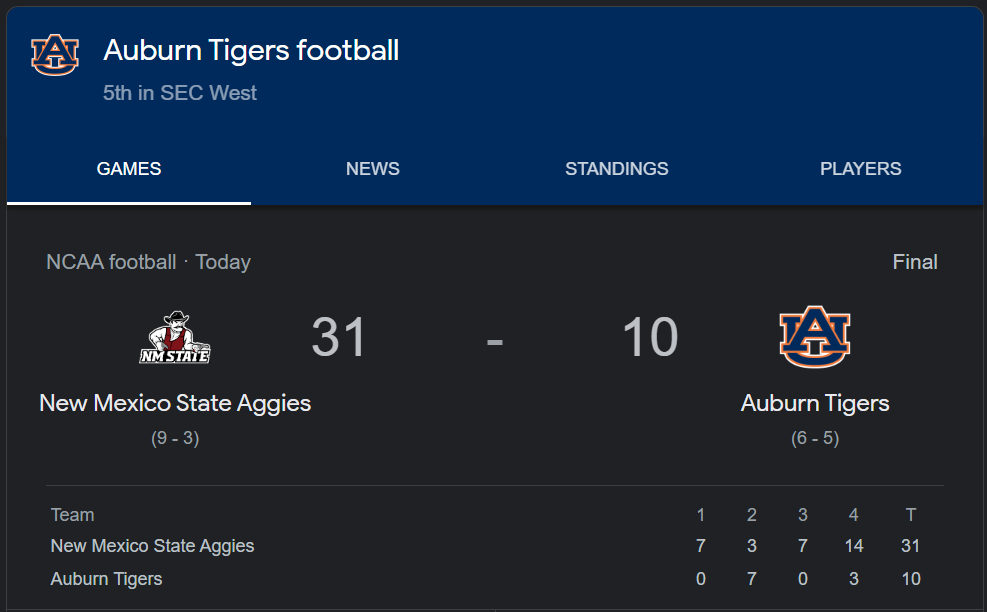
Task: Click the Auburn (6 - 5) record
Action: (815, 438)
